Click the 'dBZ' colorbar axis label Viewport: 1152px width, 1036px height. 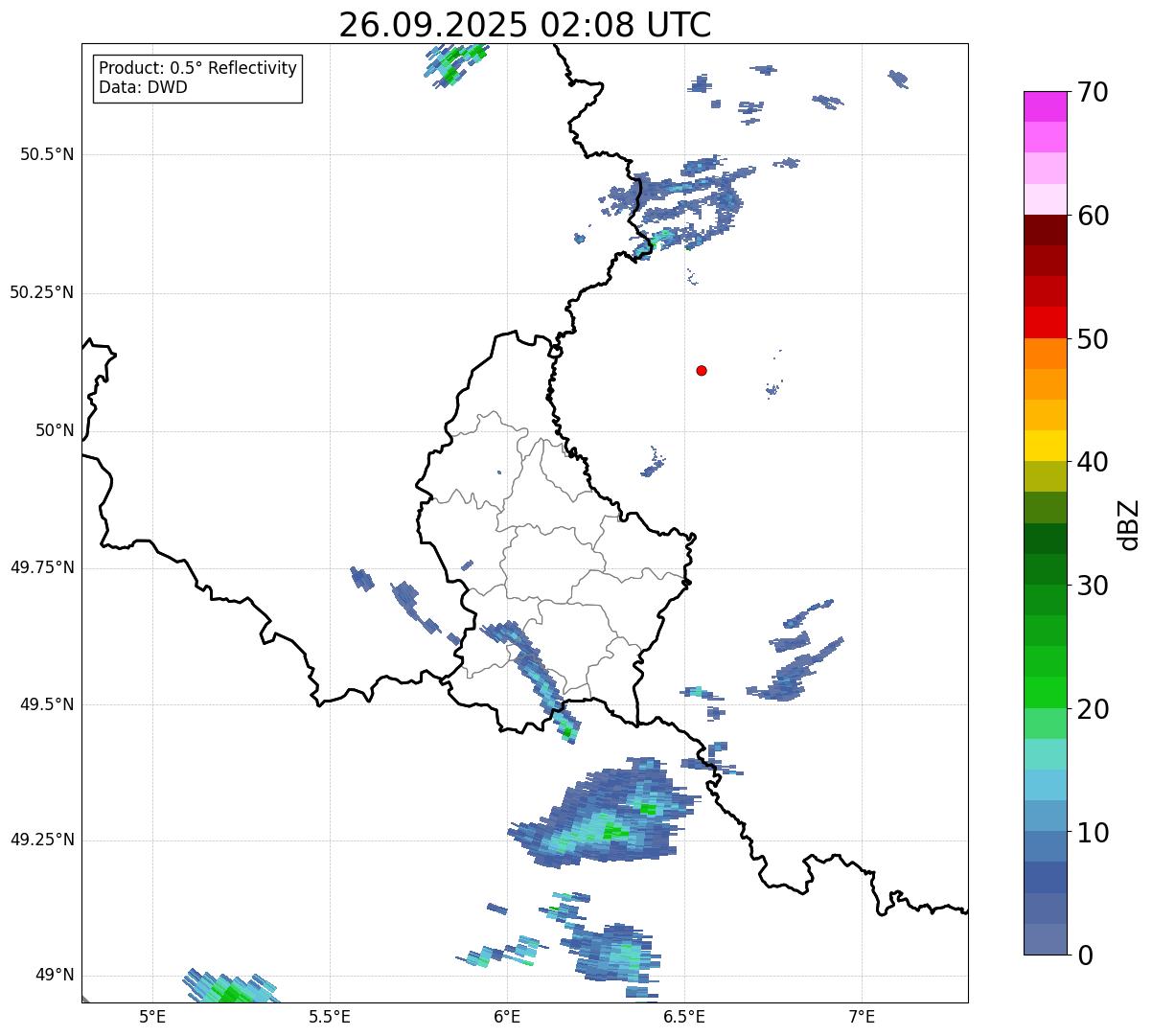1129,524
